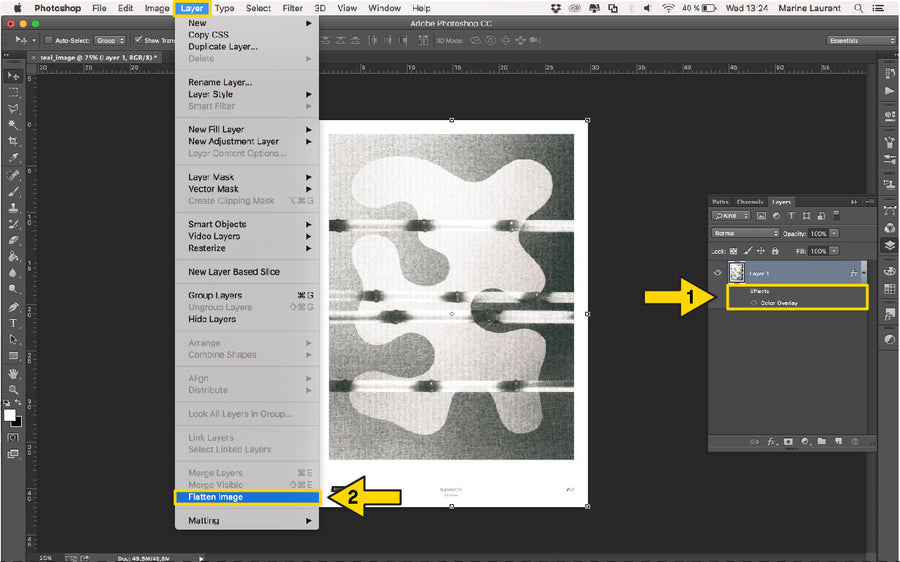Viewport: 900px width, 562px height.
Task: Open the blend mode Normal dropdown
Action: pyautogui.click(x=745, y=233)
